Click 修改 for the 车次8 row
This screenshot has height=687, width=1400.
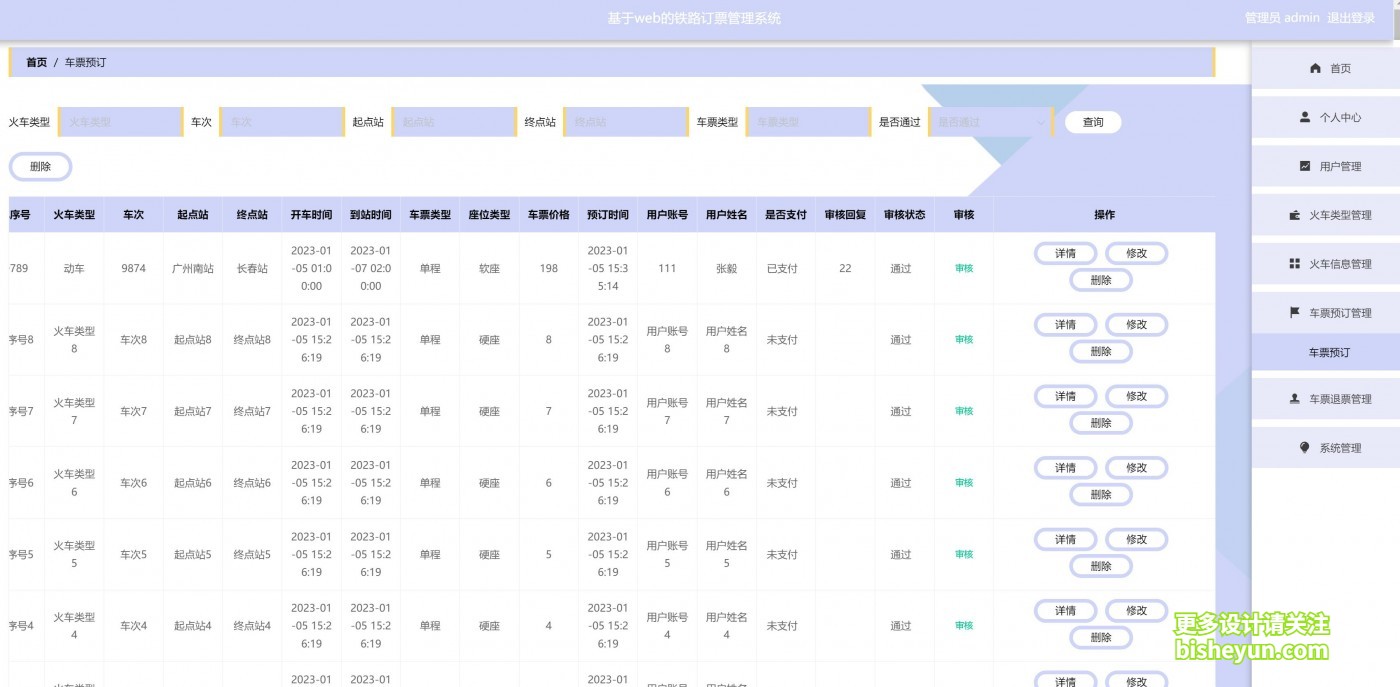[1136, 325]
